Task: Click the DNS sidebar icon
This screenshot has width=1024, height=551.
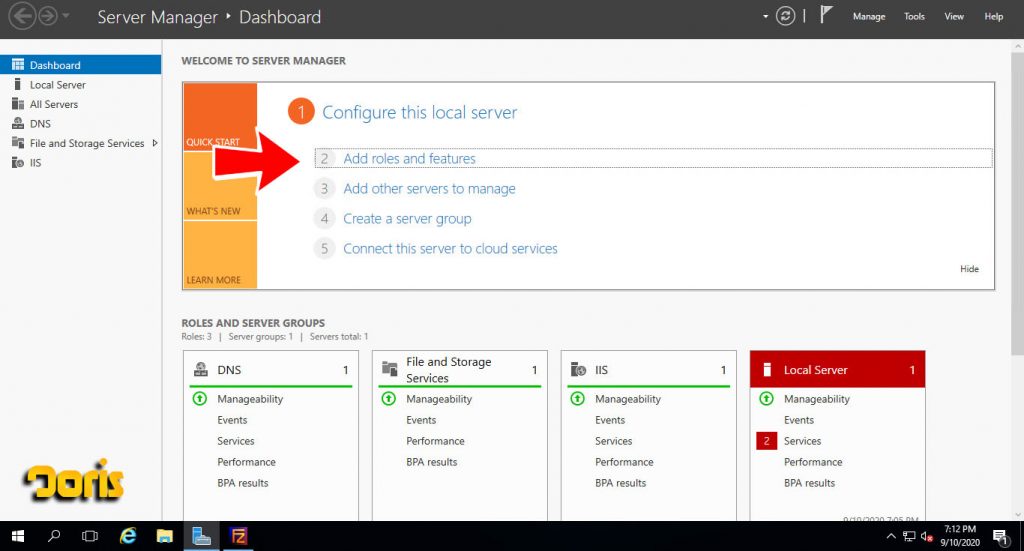Action: [18, 123]
